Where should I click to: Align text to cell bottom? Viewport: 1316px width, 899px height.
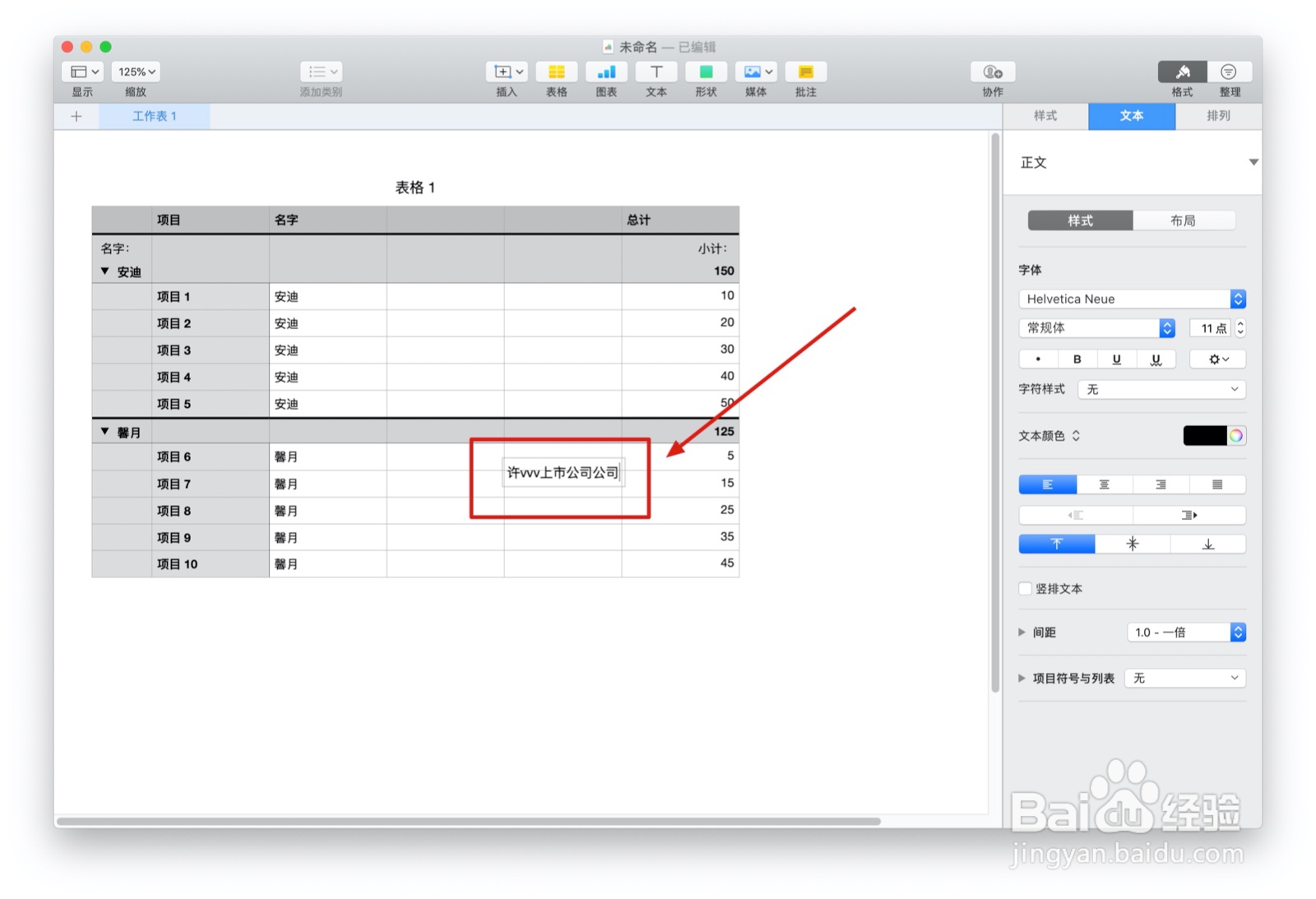(1208, 544)
